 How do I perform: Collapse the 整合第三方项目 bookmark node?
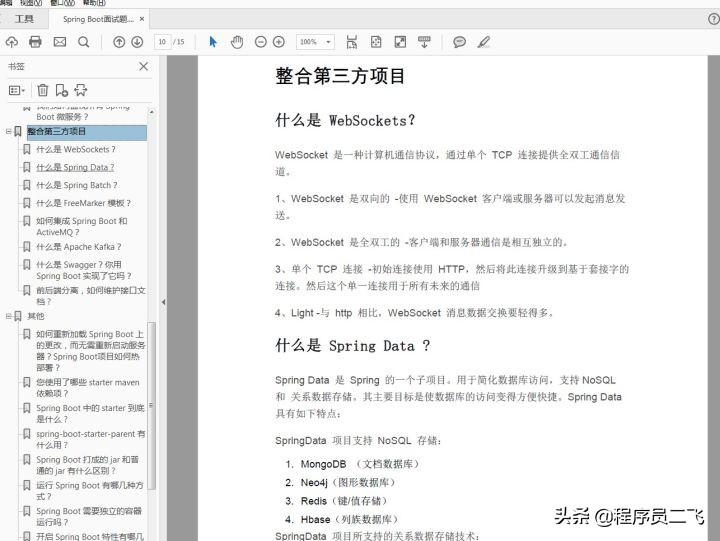8,131
